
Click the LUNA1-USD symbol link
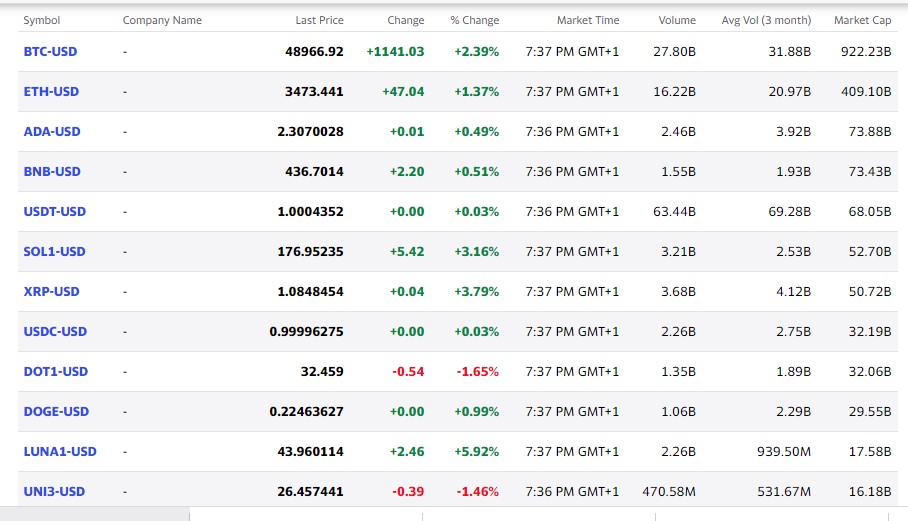point(60,451)
